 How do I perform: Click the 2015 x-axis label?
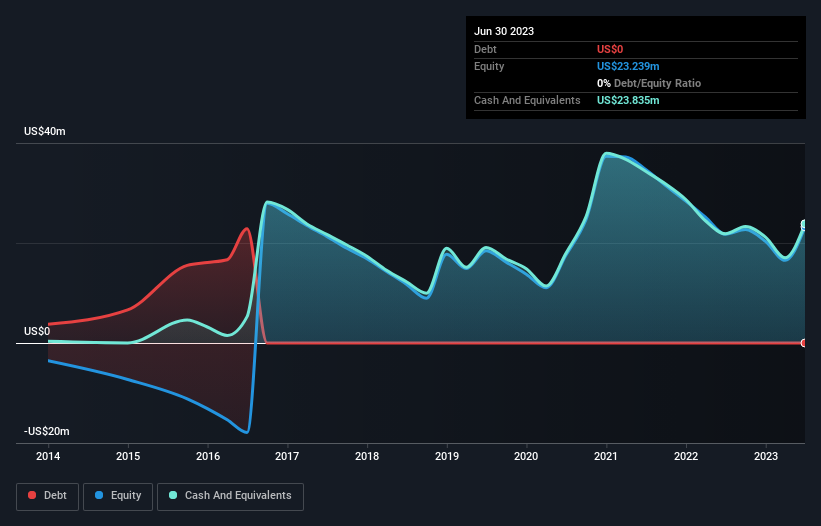[128, 456]
